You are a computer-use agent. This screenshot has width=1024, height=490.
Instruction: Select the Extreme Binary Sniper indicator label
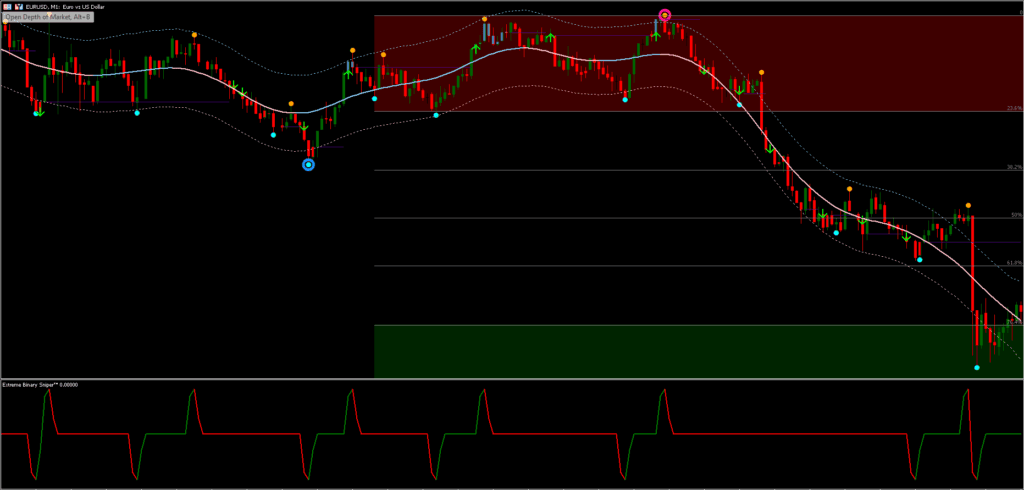pyautogui.click(x=40, y=385)
